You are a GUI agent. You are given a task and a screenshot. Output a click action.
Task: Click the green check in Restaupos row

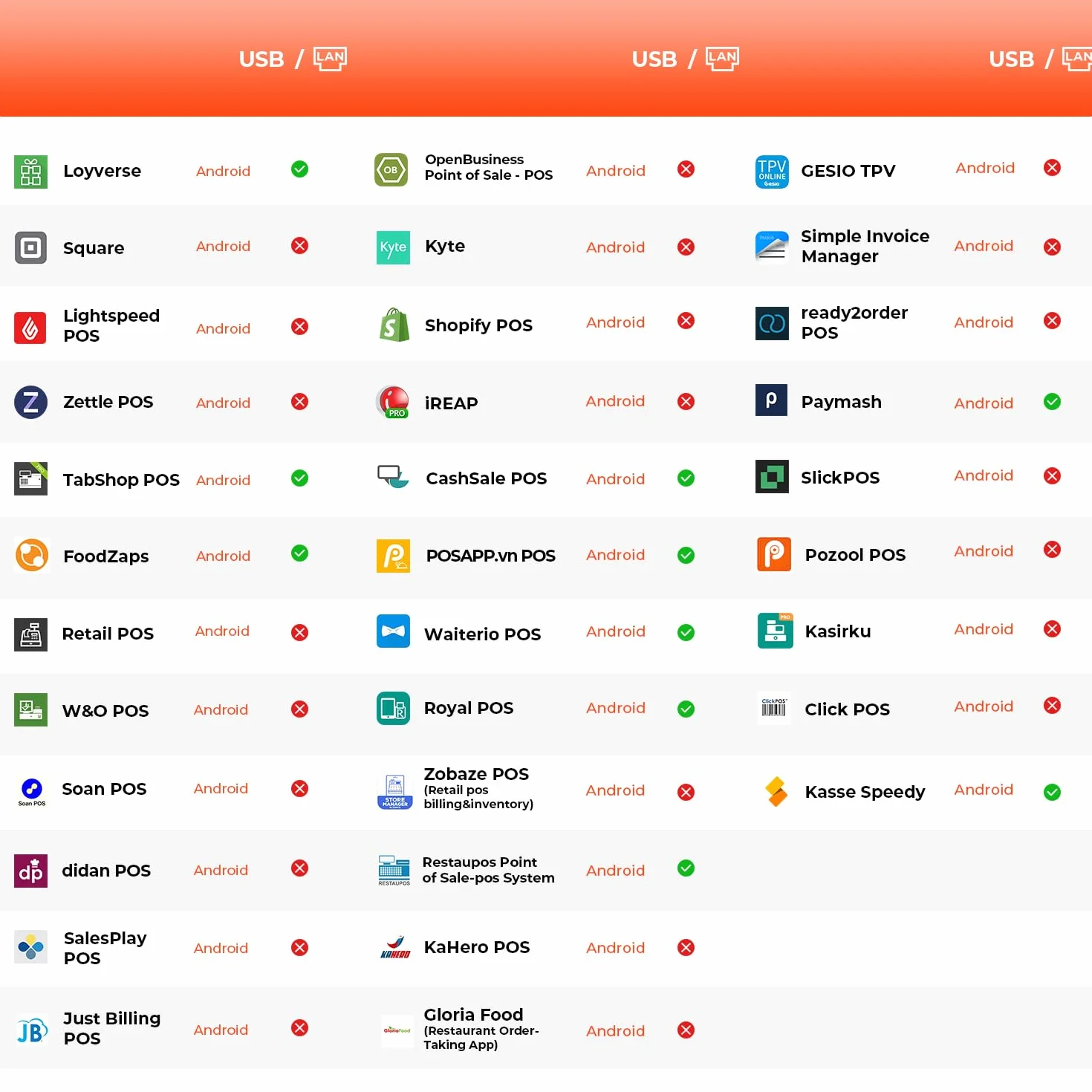[x=686, y=868]
